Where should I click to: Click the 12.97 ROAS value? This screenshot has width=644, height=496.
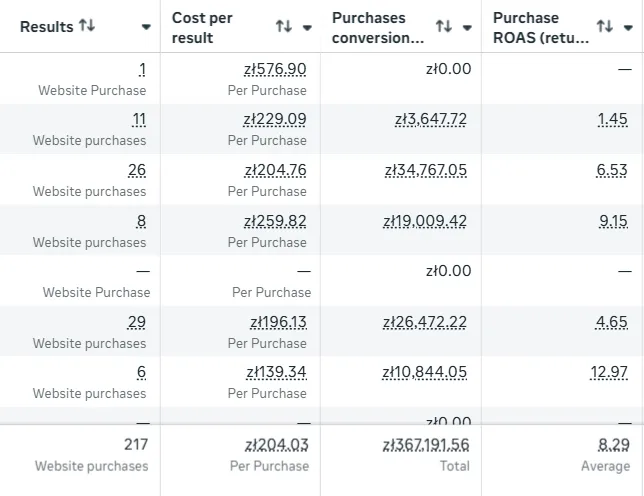click(x=609, y=372)
